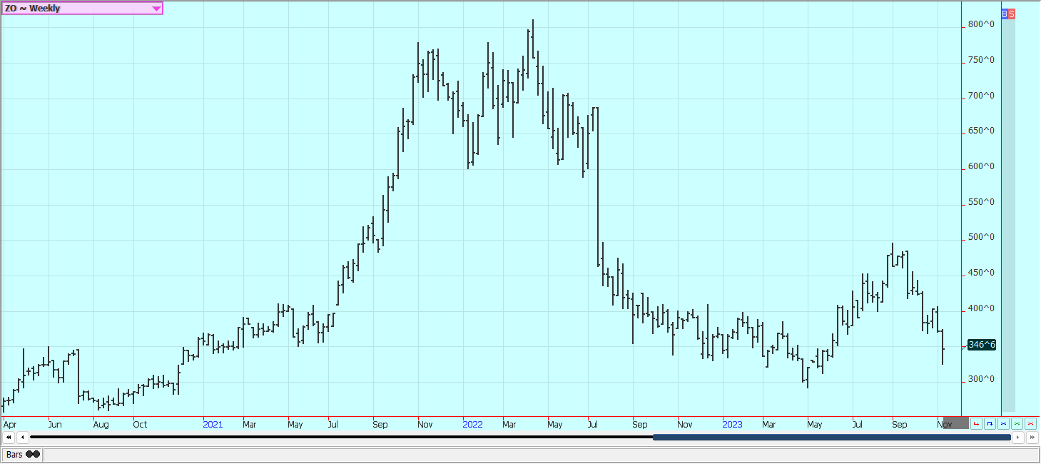
Task: Step chart back with single-left arrow
Action: [x=22, y=437]
